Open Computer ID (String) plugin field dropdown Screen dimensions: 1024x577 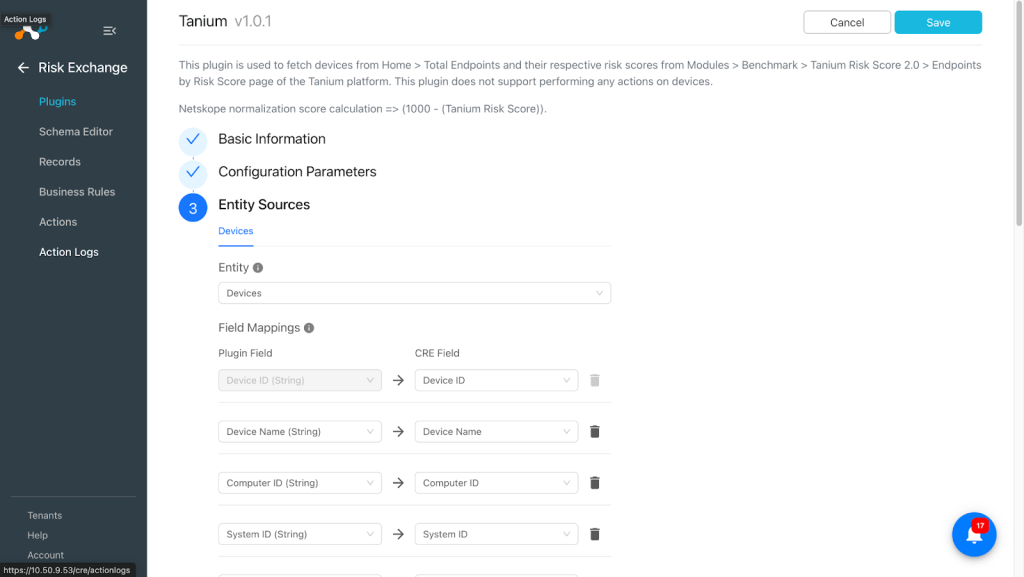click(300, 483)
